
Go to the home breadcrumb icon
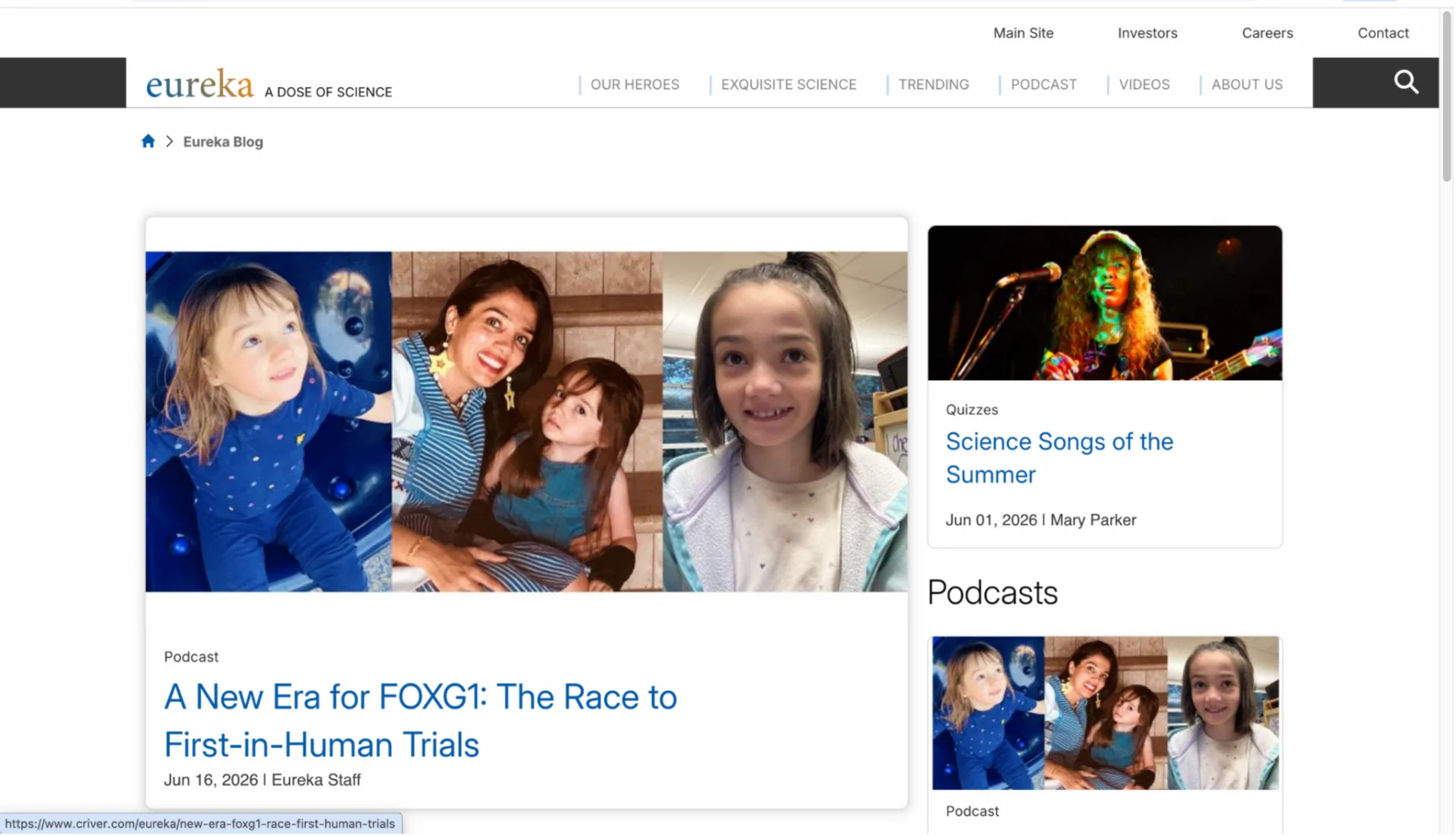pos(148,142)
